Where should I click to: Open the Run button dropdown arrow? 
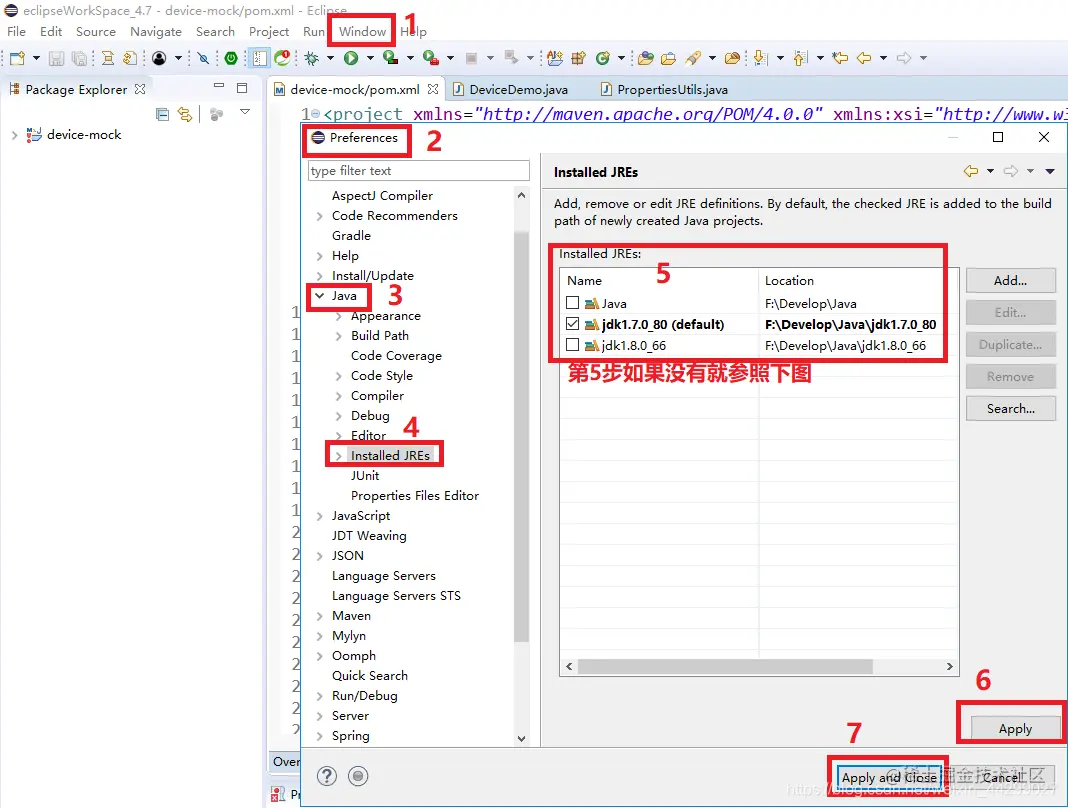370,58
